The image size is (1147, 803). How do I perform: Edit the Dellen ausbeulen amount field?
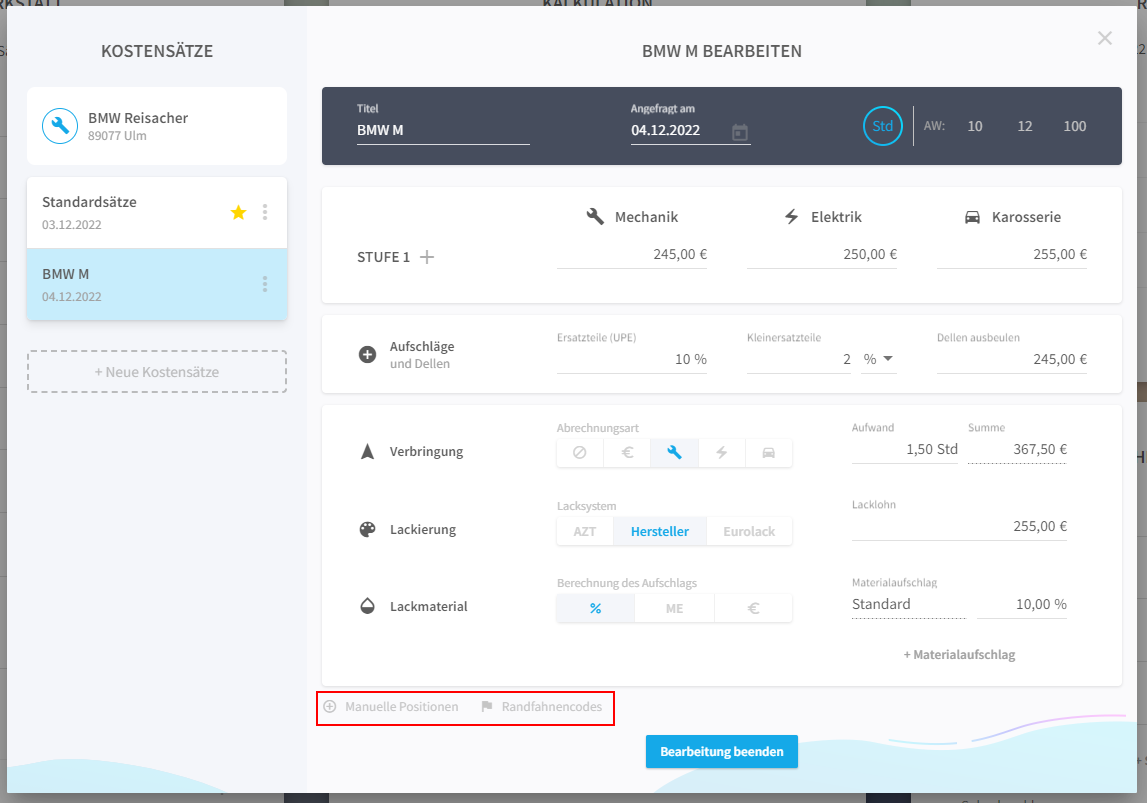[x=1012, y=359]
